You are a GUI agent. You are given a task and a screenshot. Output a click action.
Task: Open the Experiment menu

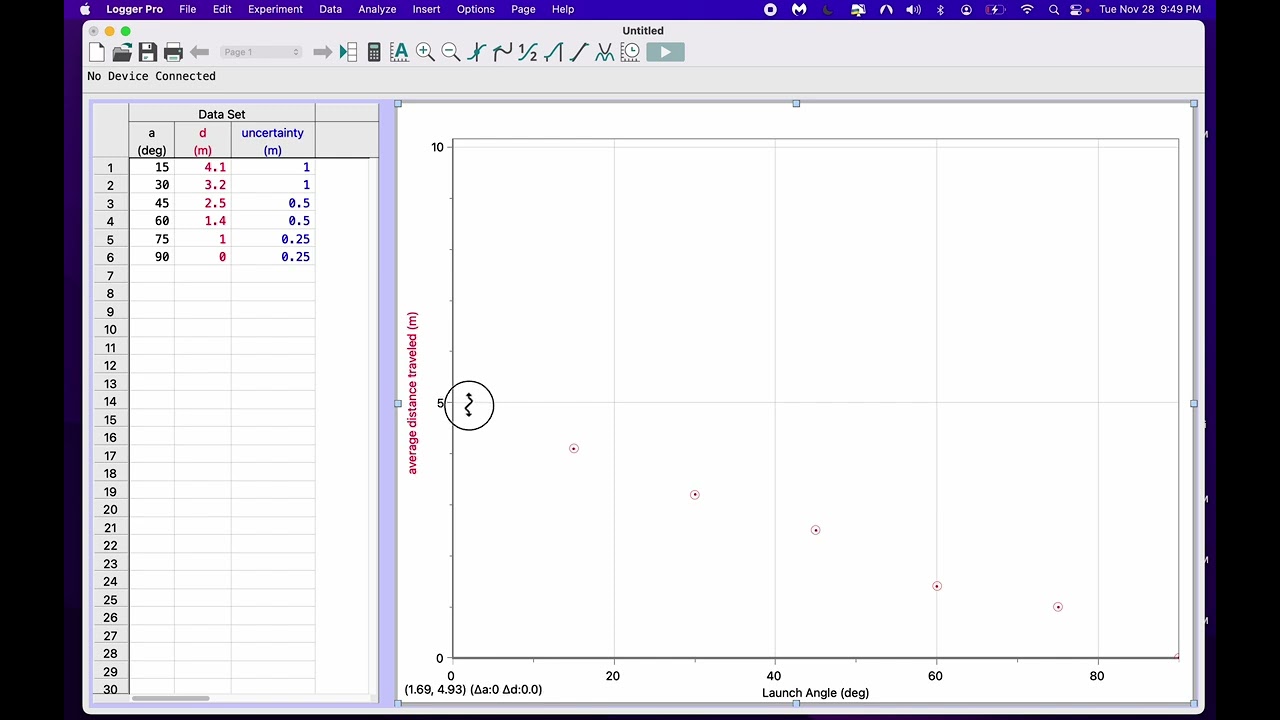pos(275,9)
